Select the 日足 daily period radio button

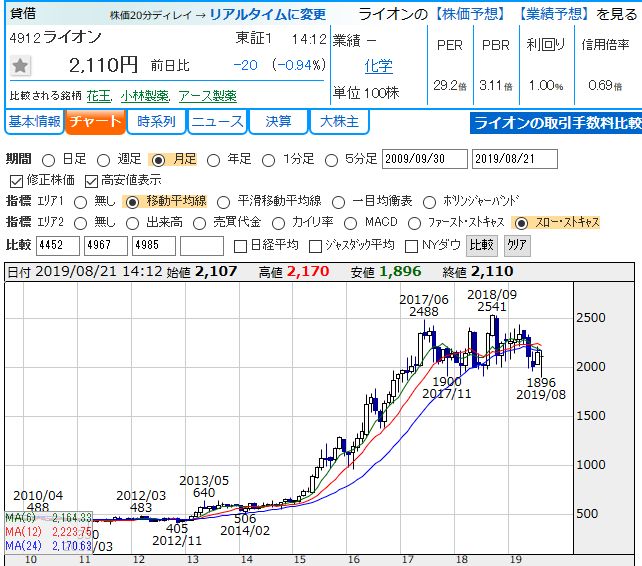click(48, 160)
